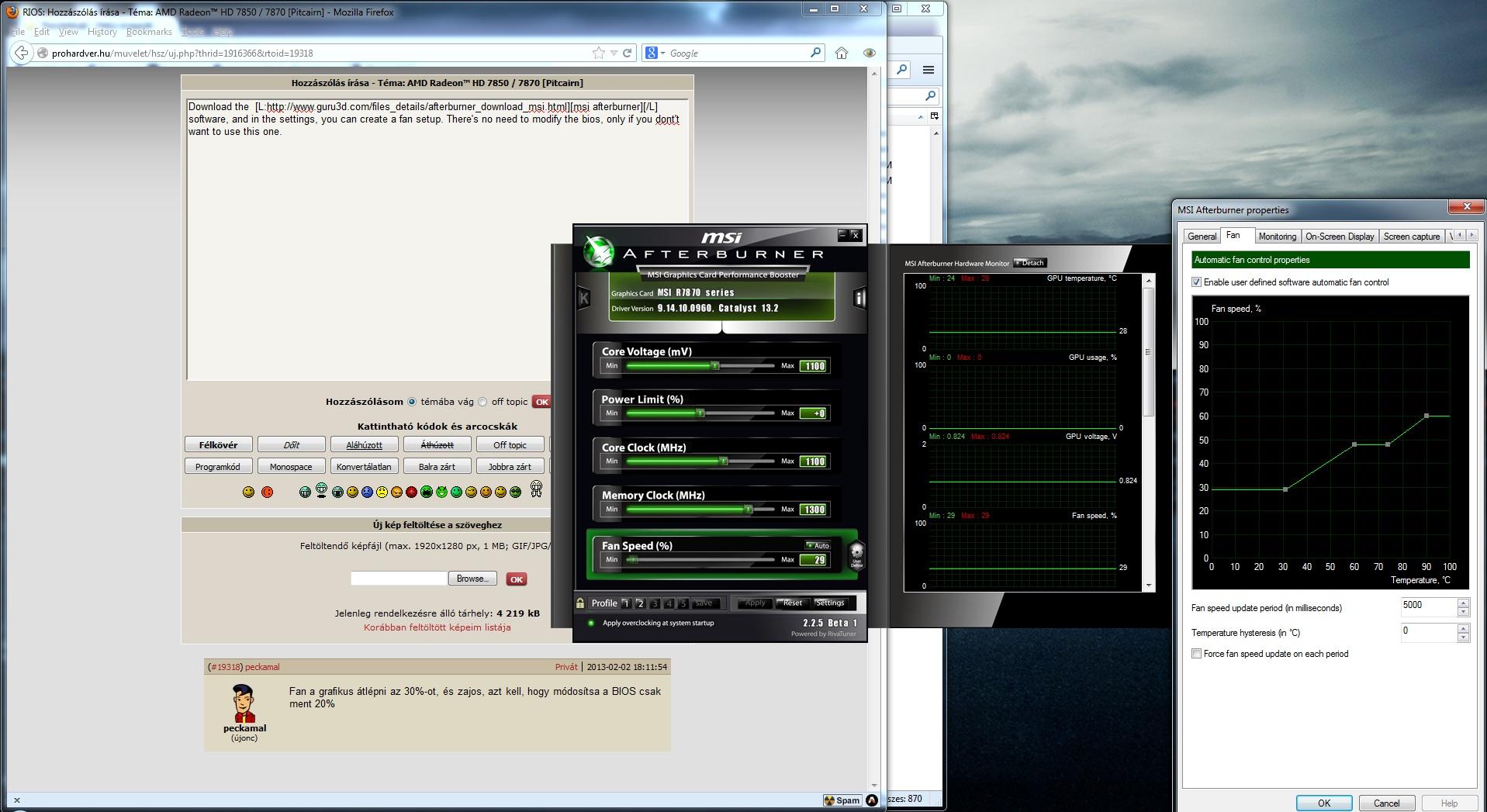Click the Temperature hysteresis value field
The image size is (1487, 812).
click(1428, 632)
